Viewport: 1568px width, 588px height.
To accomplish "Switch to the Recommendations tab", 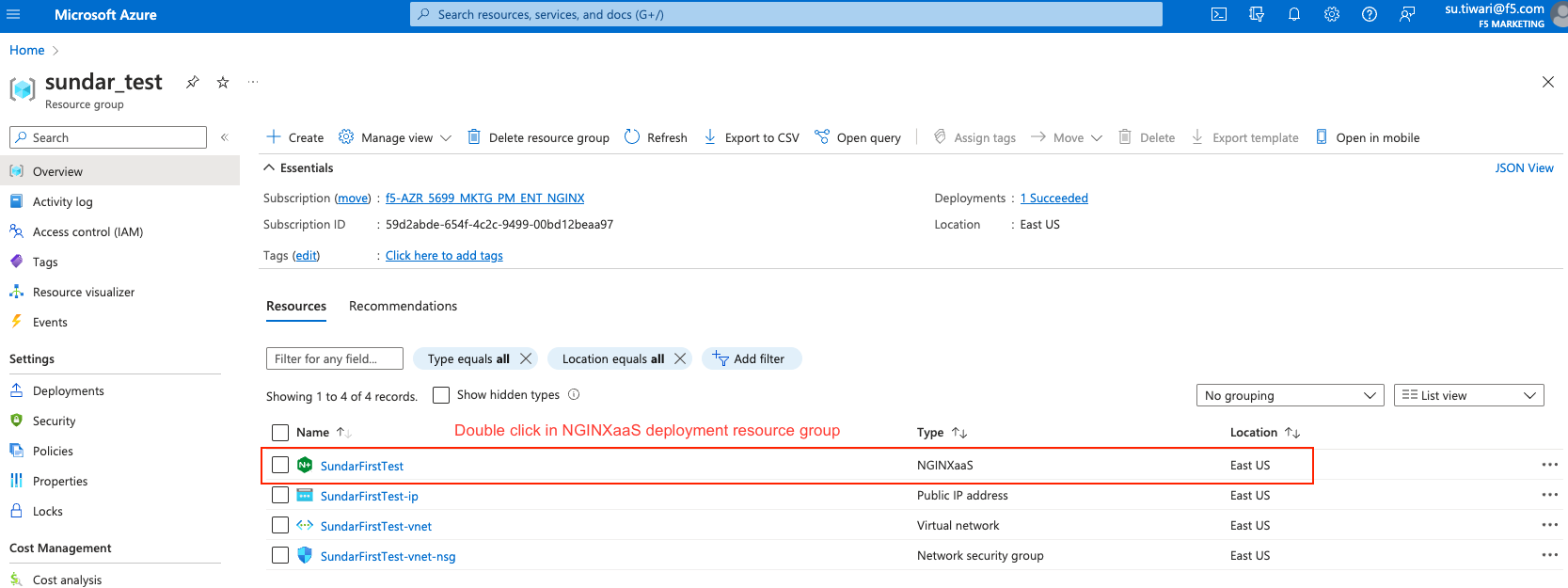I will [x=403, y=306].
